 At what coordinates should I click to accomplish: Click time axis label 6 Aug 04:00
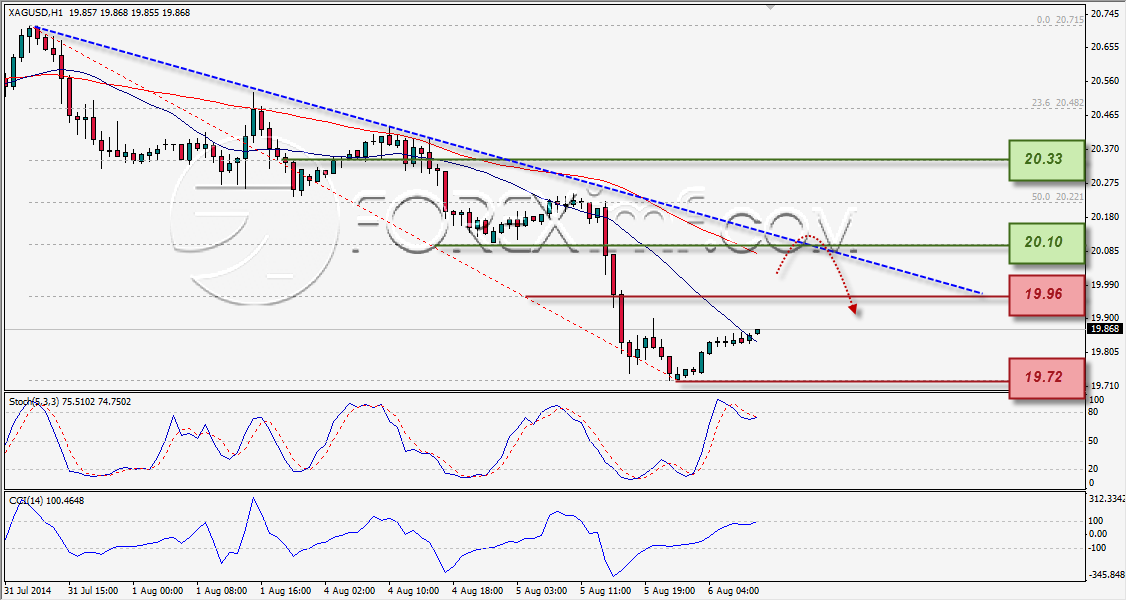(733, 591)
